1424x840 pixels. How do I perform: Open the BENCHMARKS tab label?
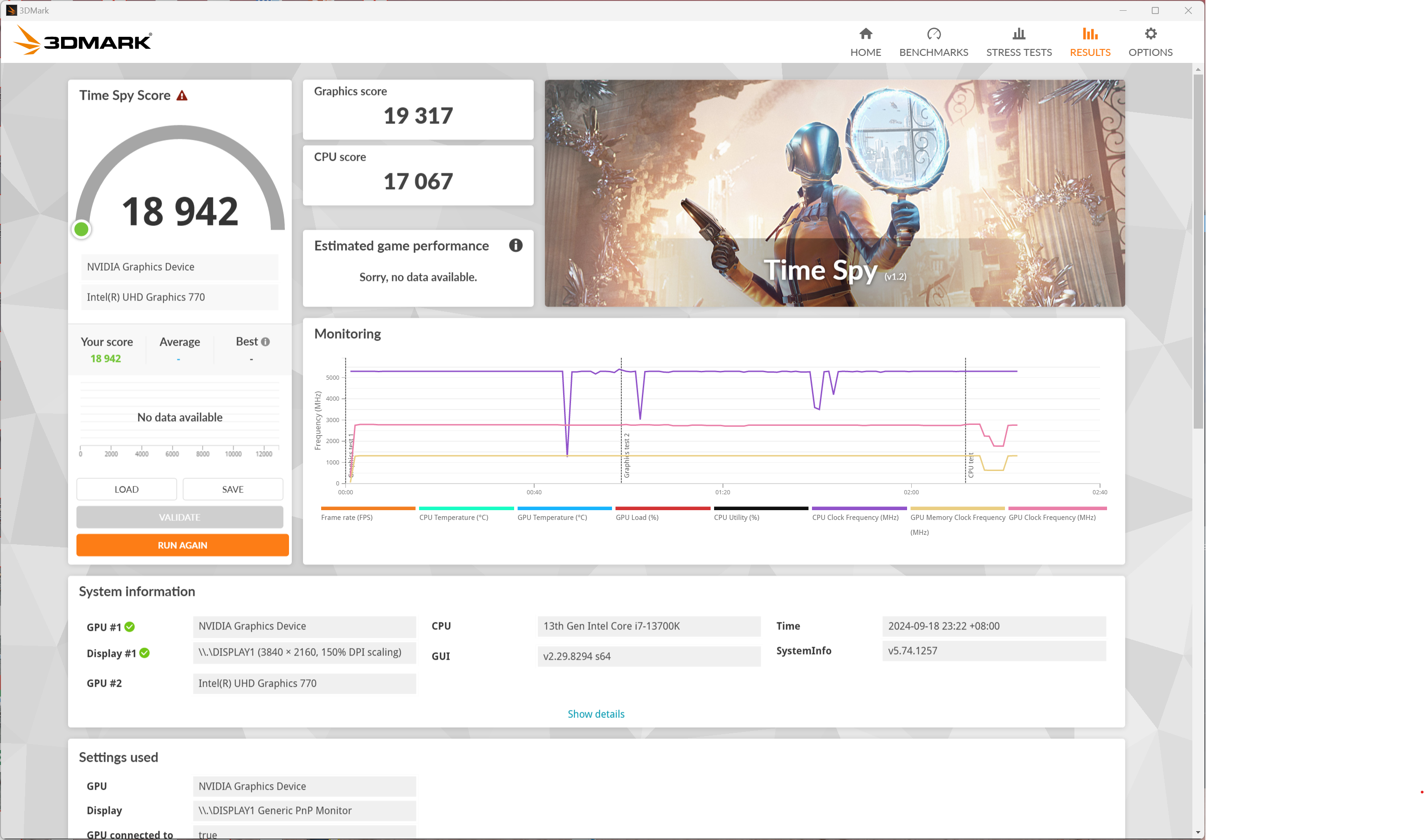pyautogui.click(x=934, y=52)
